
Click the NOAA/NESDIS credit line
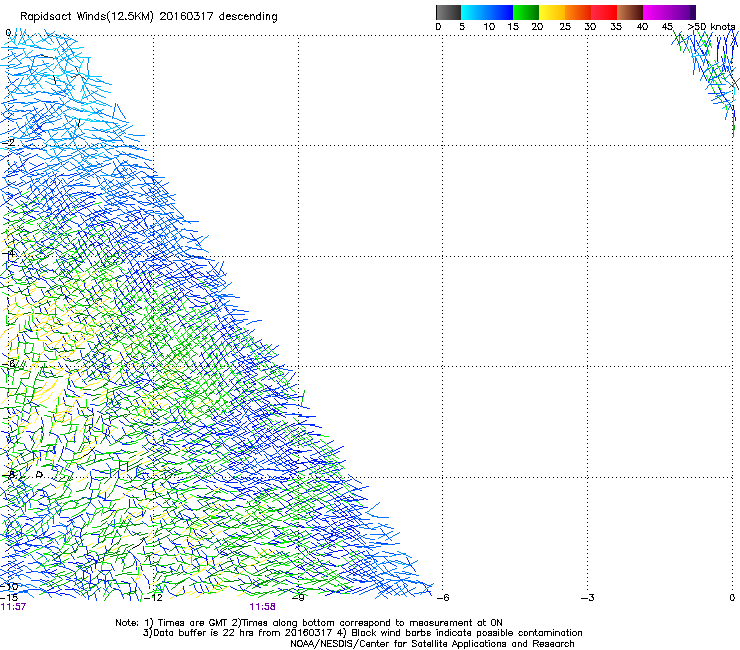[x=432, y=644]
